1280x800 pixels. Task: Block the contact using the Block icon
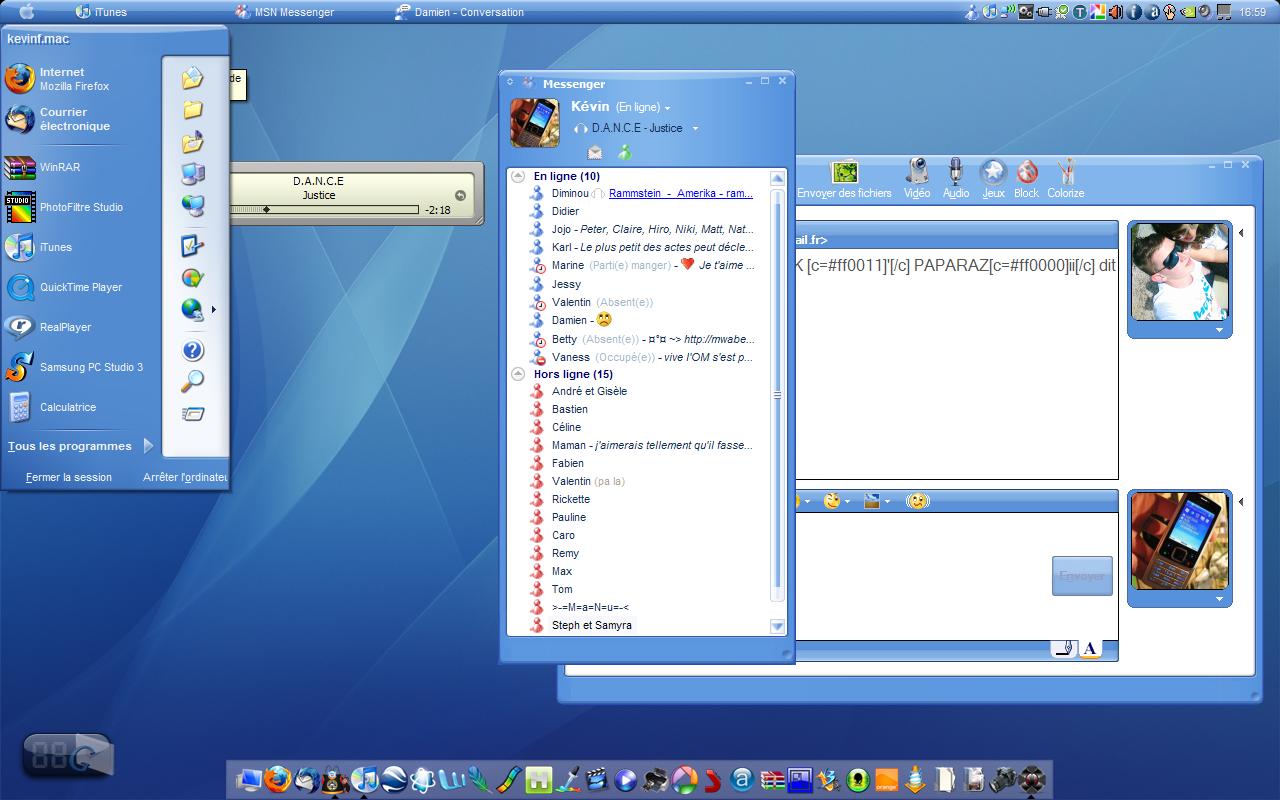pos(1026,172)
